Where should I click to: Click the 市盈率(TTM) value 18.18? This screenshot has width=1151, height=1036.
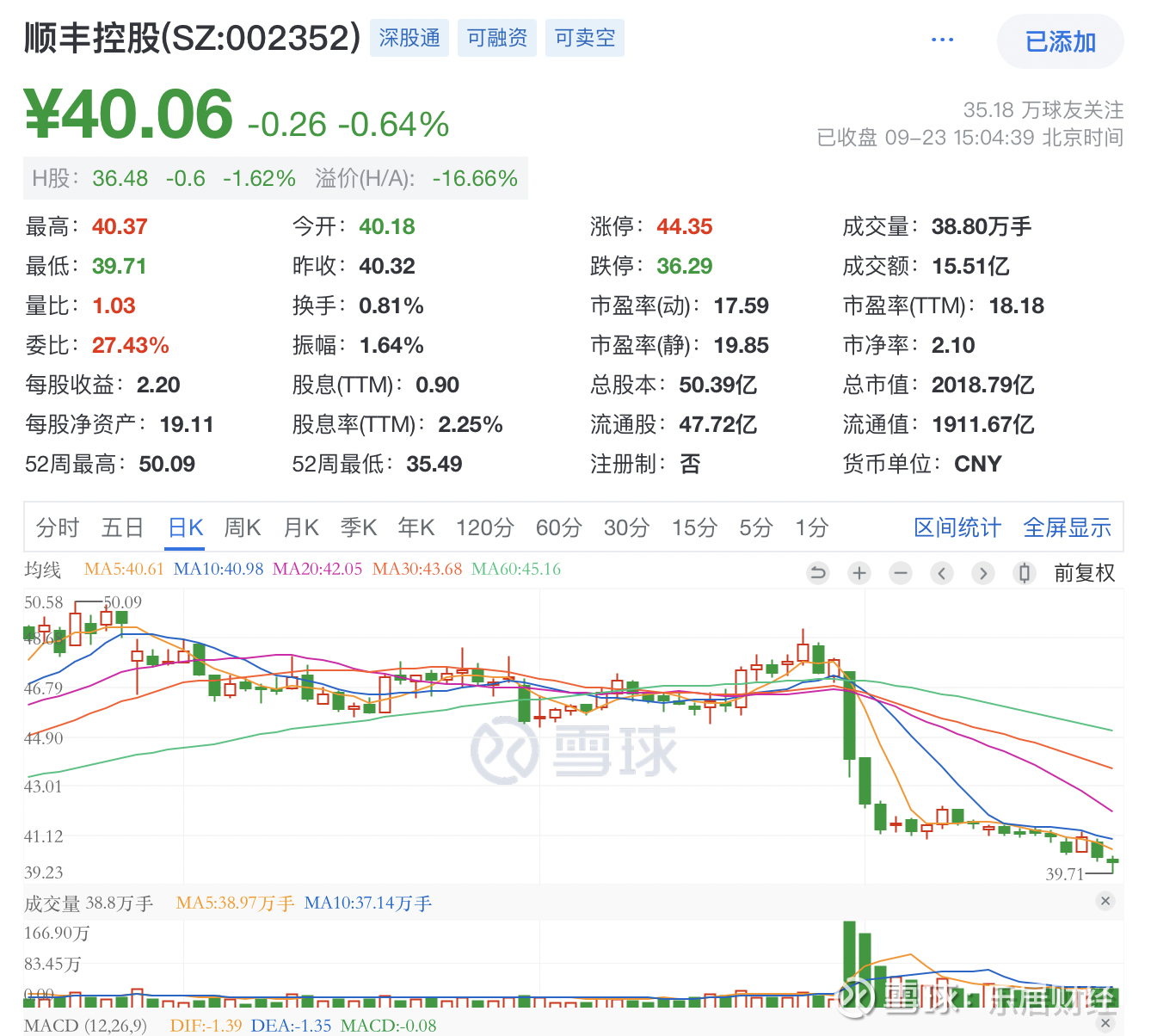(1017, 305)
